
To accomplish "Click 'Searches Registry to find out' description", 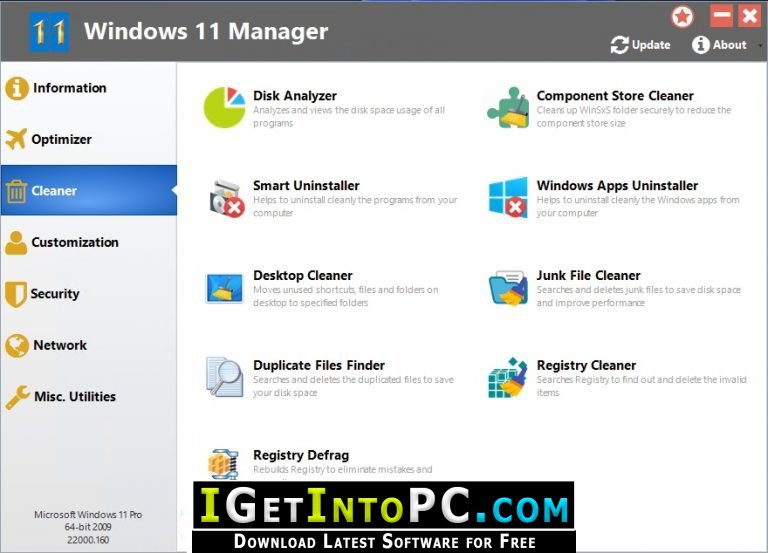I will click(641, 386).
